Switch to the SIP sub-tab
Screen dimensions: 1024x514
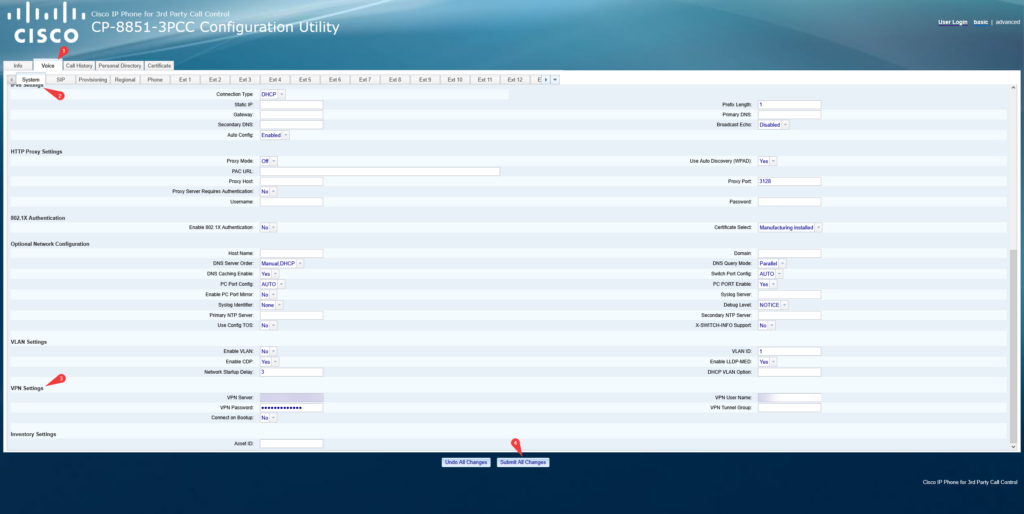(x=61, y=80)
